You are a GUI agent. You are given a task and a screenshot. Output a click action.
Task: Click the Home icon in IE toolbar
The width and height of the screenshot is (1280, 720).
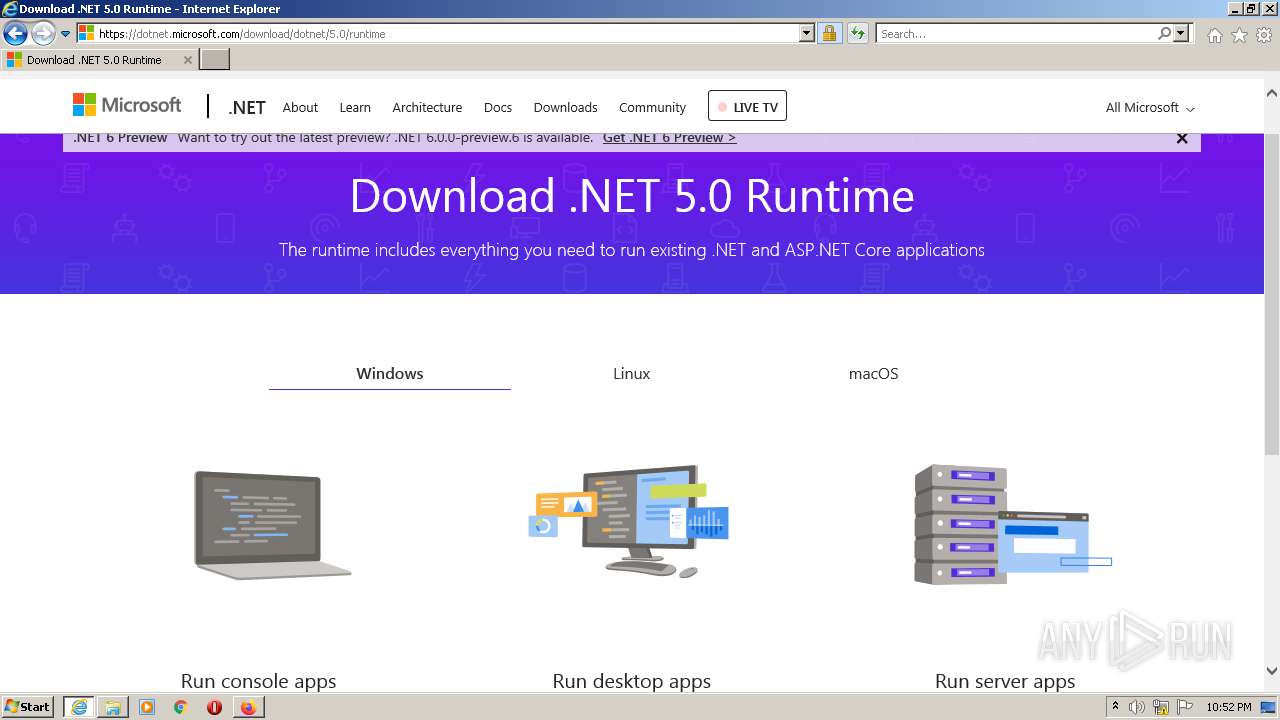pyautogui.click(x=1214, y=35)
